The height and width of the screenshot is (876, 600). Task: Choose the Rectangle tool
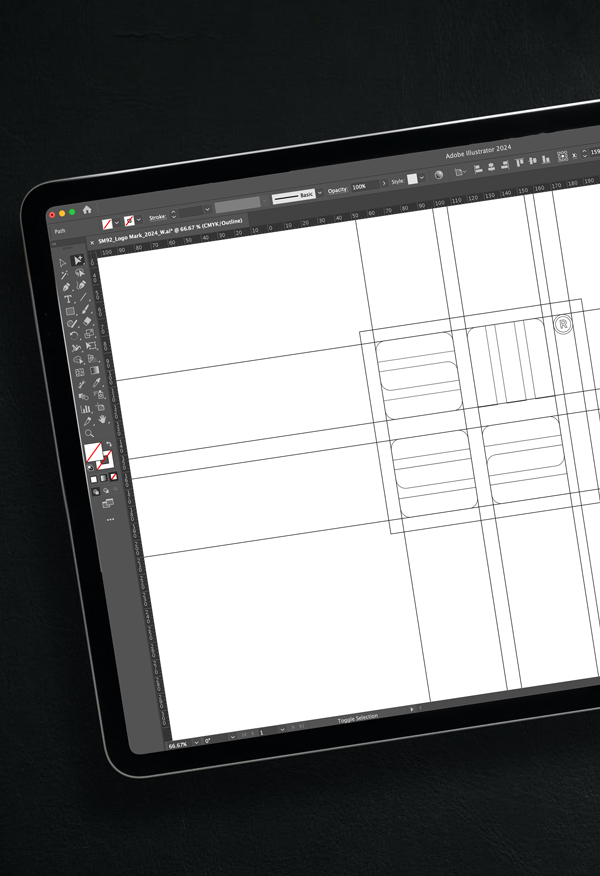(70, 312)
